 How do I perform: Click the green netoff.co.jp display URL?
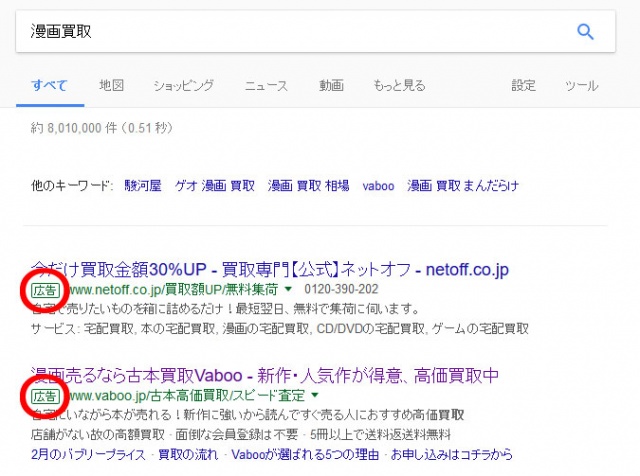(174, 289)
